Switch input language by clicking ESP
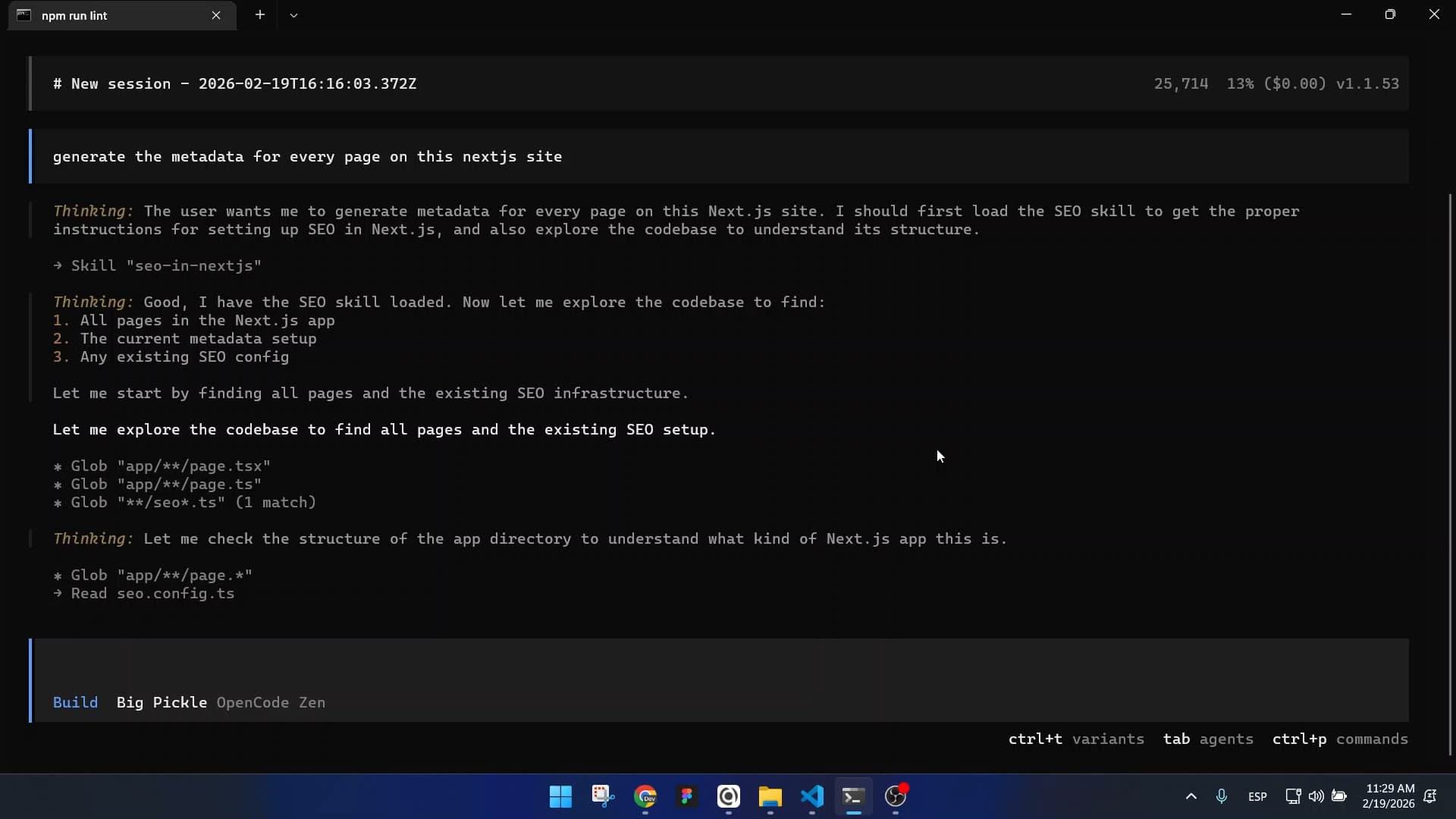 (1257, 797)
